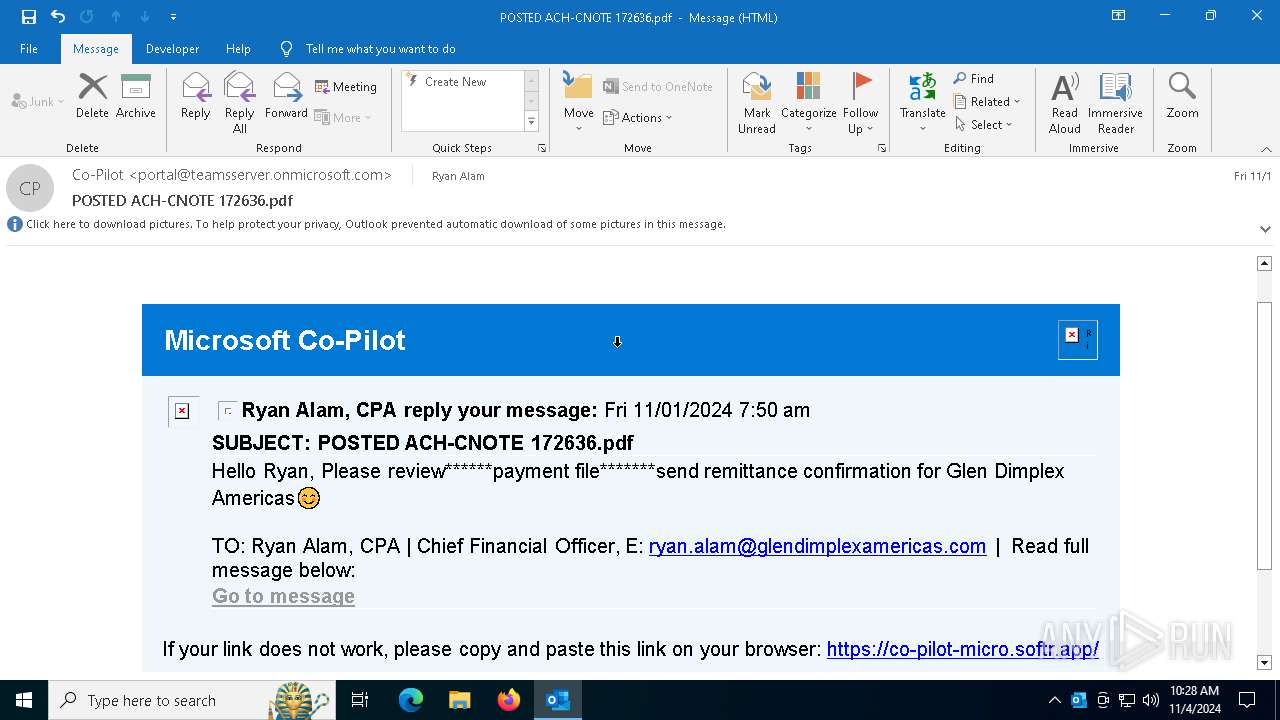Open Immersive Reader
This screenshot has height=720, width=1280.
click(x=1116, y=103)
